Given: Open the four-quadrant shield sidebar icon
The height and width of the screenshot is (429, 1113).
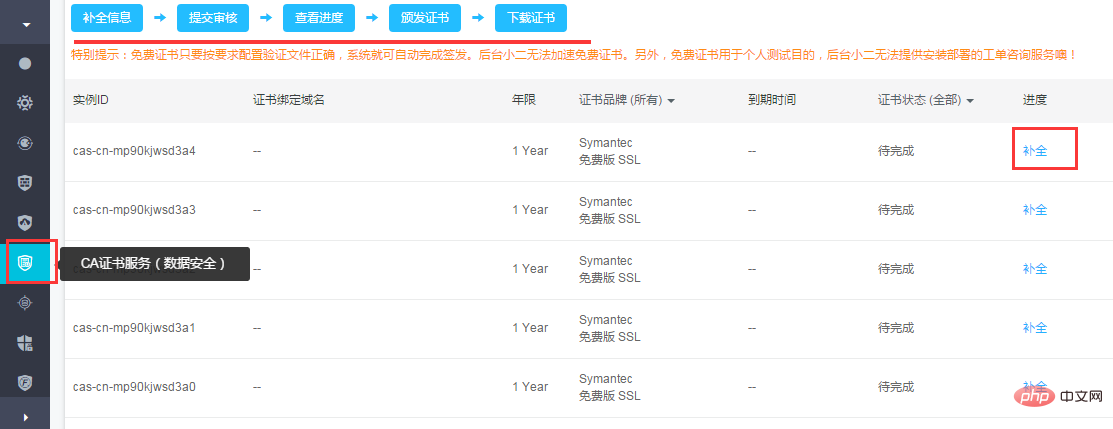Looking at the screenshot, I should pos(25,343).
